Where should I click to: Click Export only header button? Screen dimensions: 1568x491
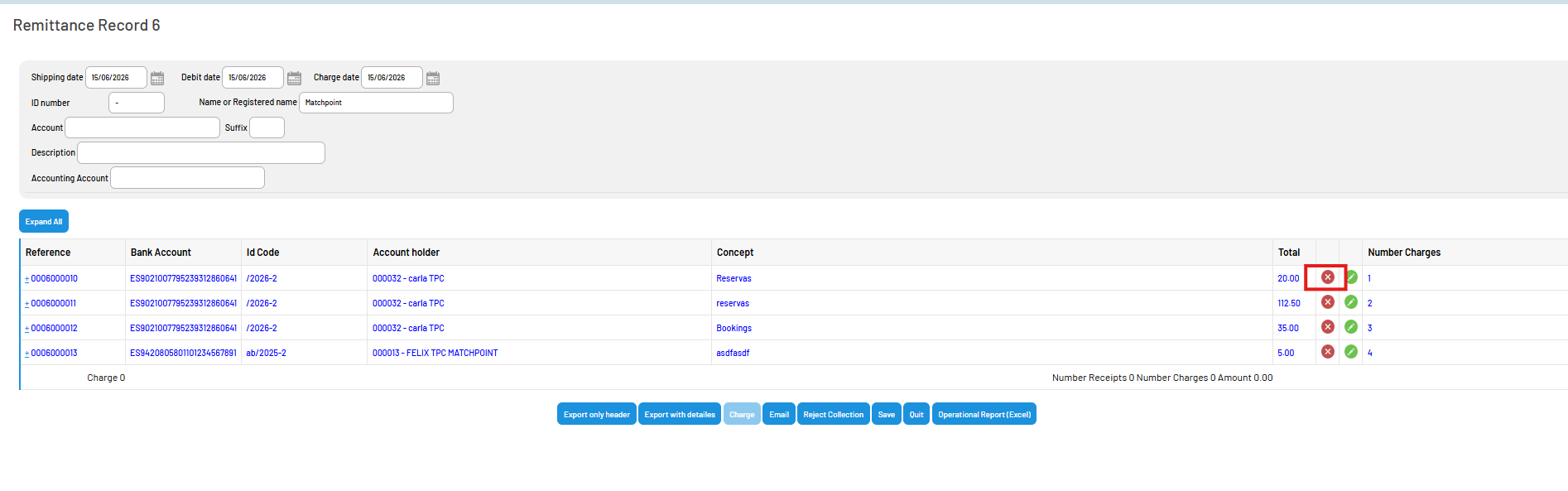pos(597,414)
